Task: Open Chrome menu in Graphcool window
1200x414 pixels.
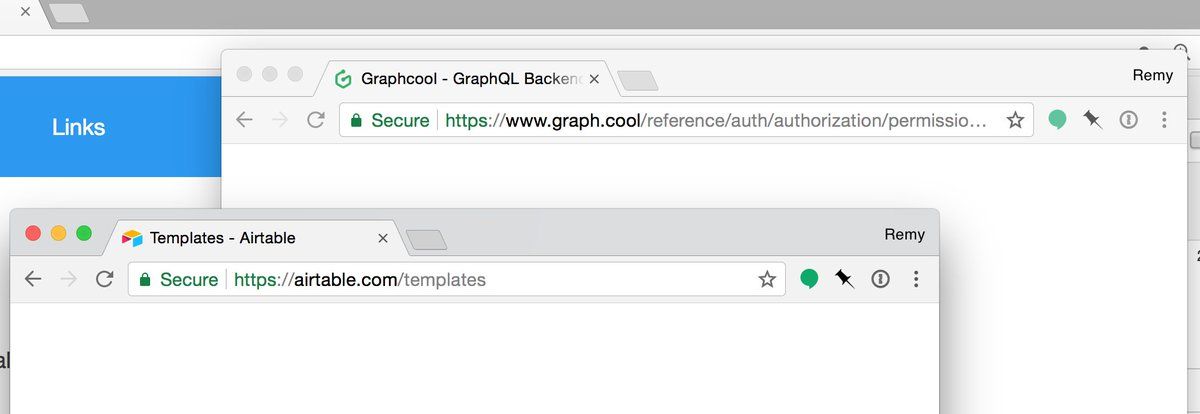Action: (1164, 120)
